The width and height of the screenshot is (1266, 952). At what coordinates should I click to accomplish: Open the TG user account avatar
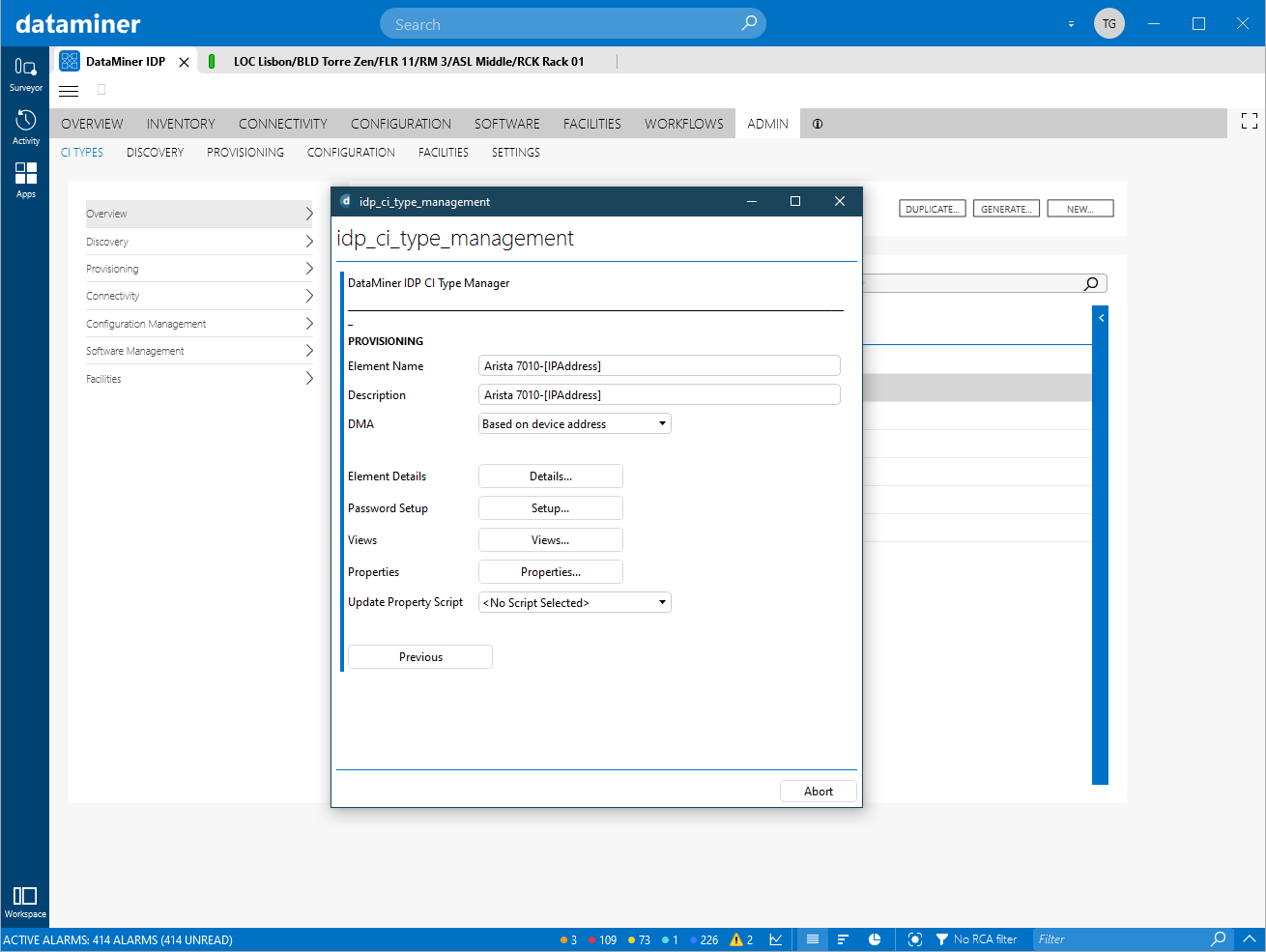(x=1109, y=23)
